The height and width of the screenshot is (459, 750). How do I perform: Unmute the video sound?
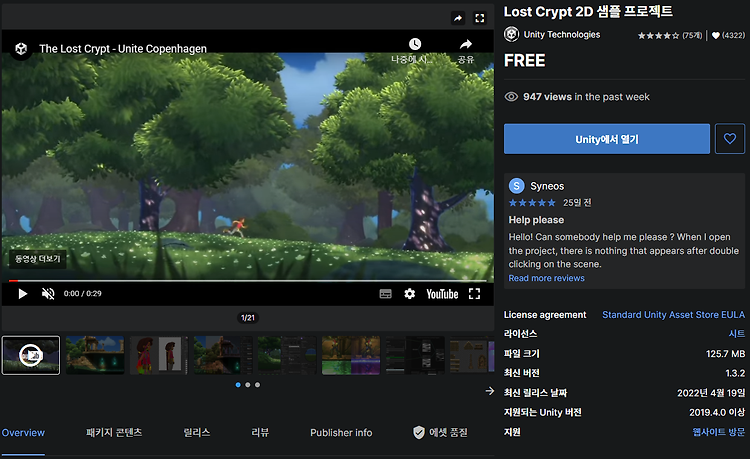(48, 294)
